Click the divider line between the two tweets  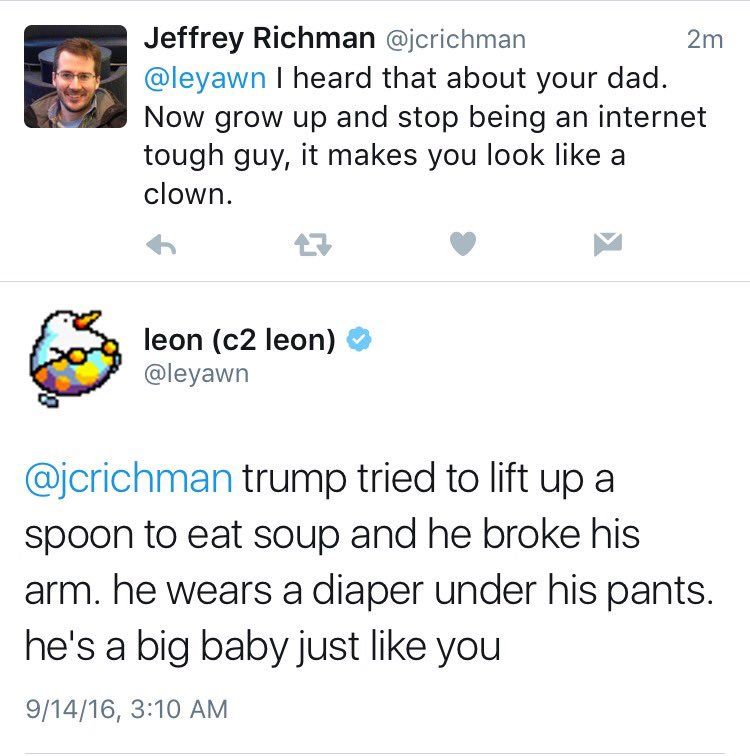[x=375, y=281]
